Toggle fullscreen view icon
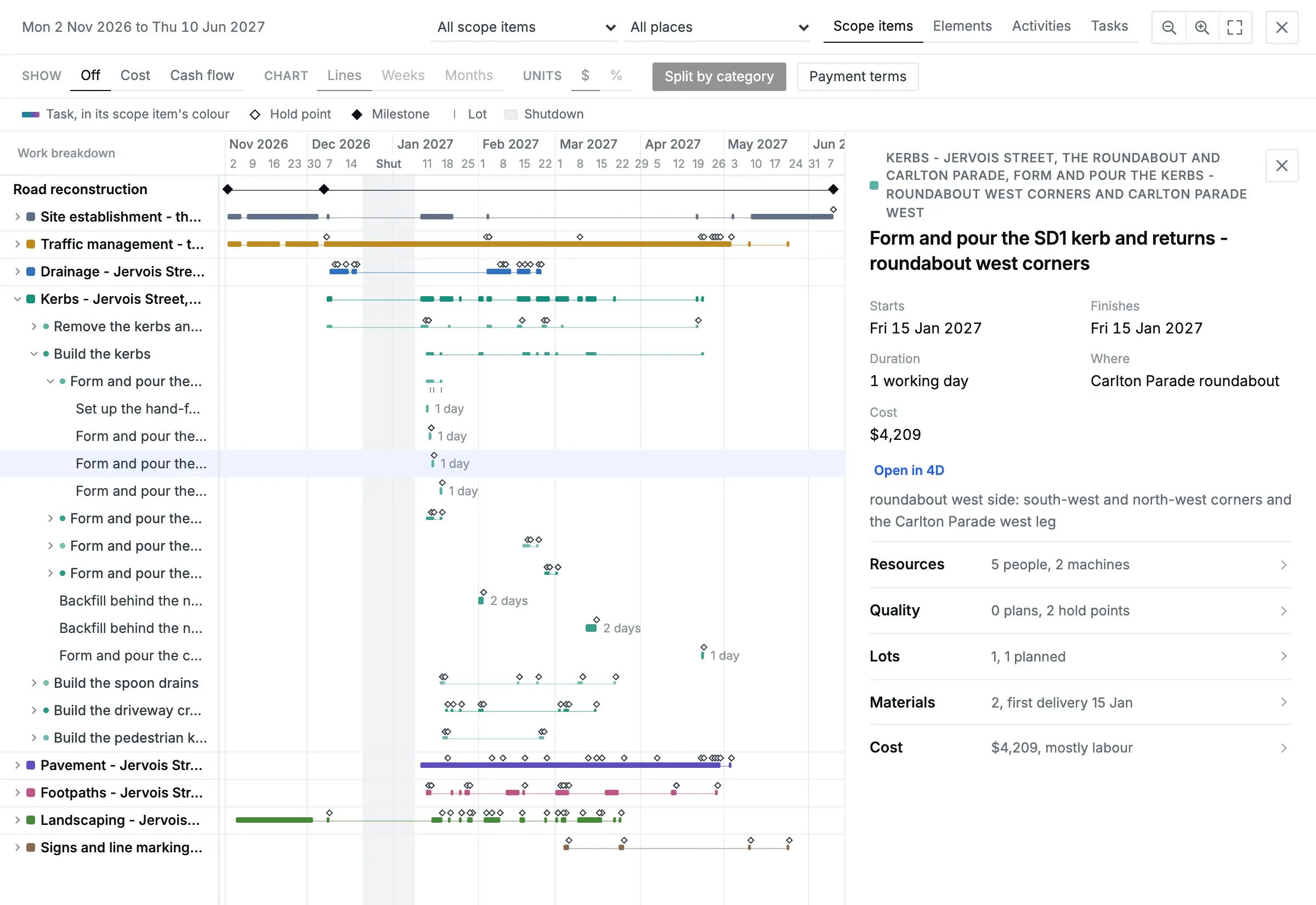1316x905 pixels. [x=1234, y=27]
